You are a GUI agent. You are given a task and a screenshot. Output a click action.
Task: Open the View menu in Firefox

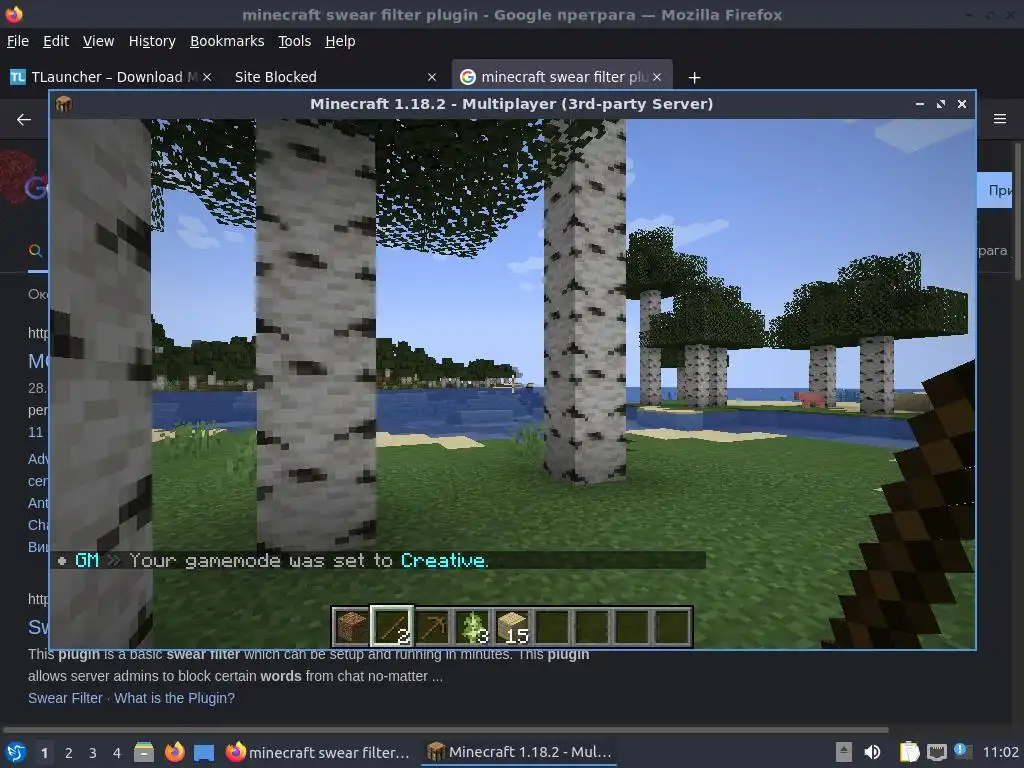coord(98,41)
